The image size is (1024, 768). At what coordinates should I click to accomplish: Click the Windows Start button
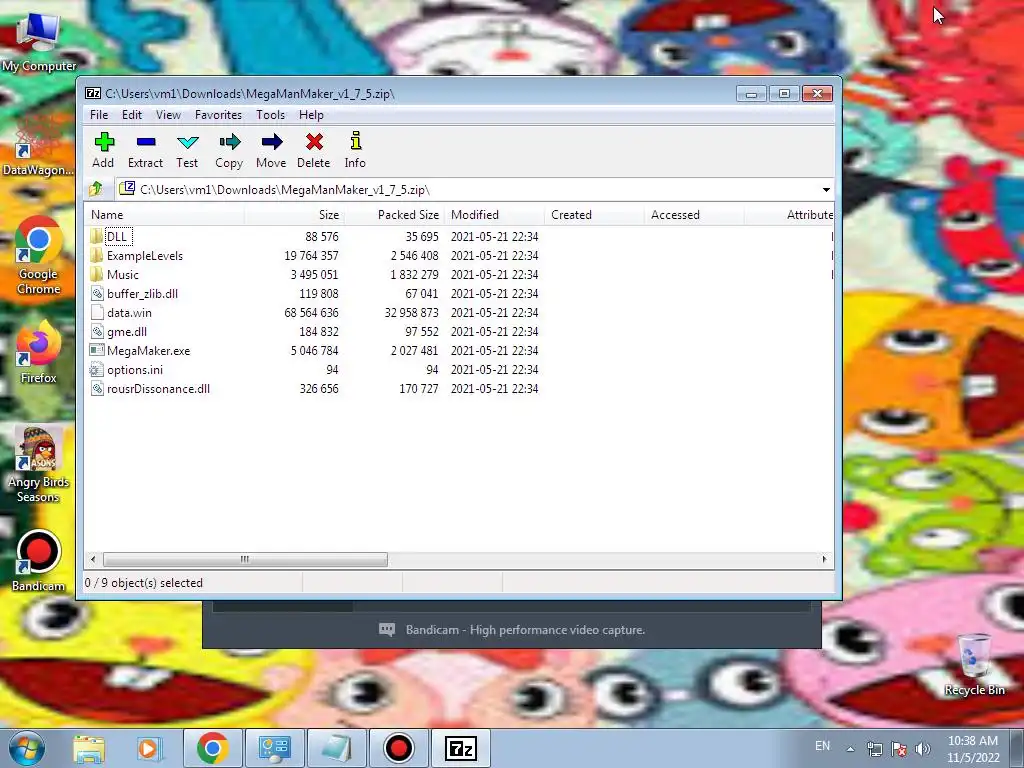(x=27, y=748)
